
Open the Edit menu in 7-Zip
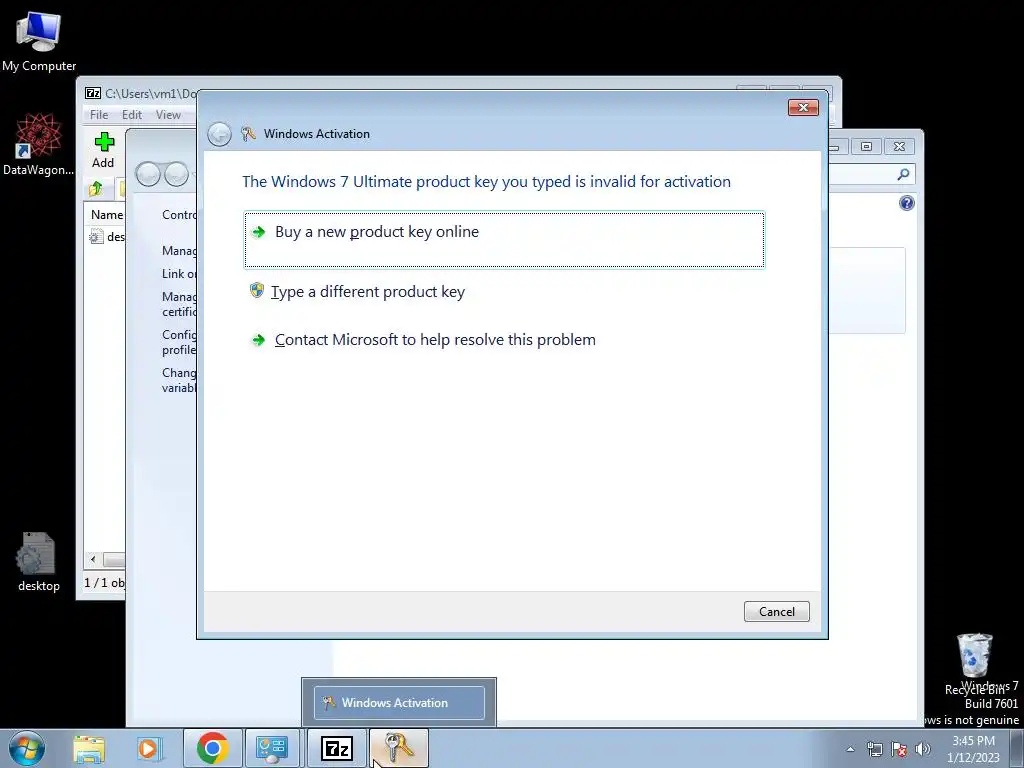pyautogui.click(x=132, y=115)
